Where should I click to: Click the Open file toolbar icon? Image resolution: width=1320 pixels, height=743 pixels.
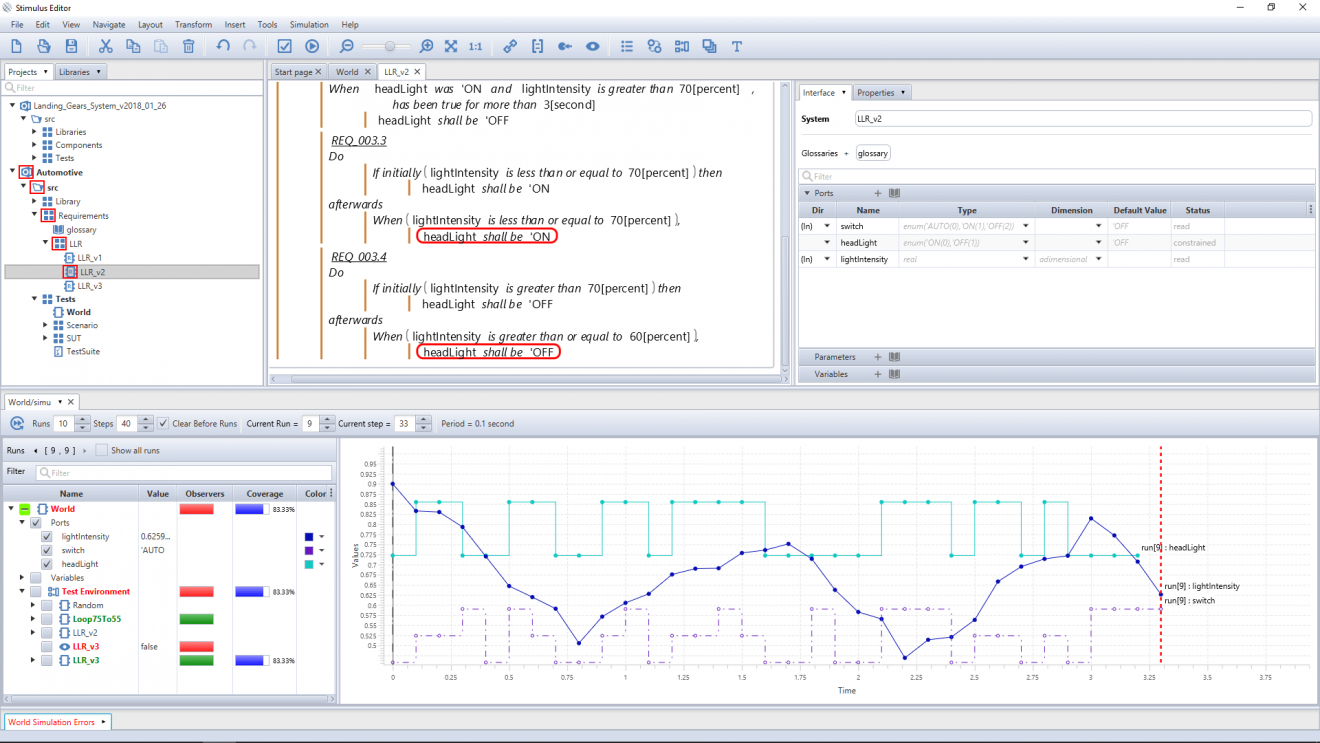click(x=43, y=46)
